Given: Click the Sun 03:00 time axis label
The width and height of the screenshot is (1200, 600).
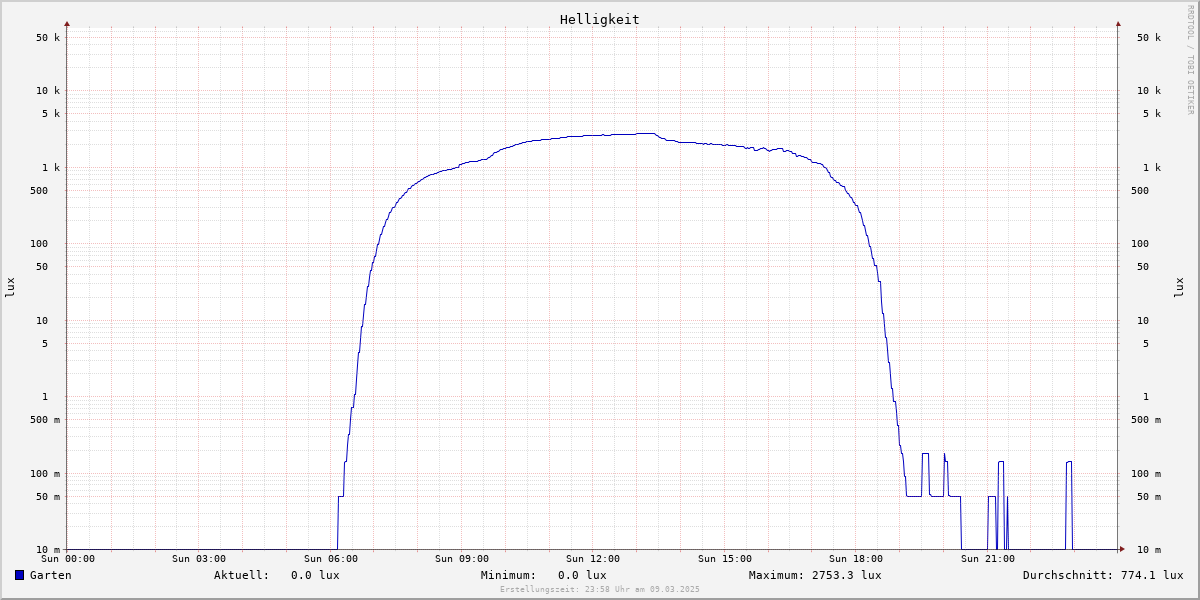Looking at the screenshot, I should point(199,559).
